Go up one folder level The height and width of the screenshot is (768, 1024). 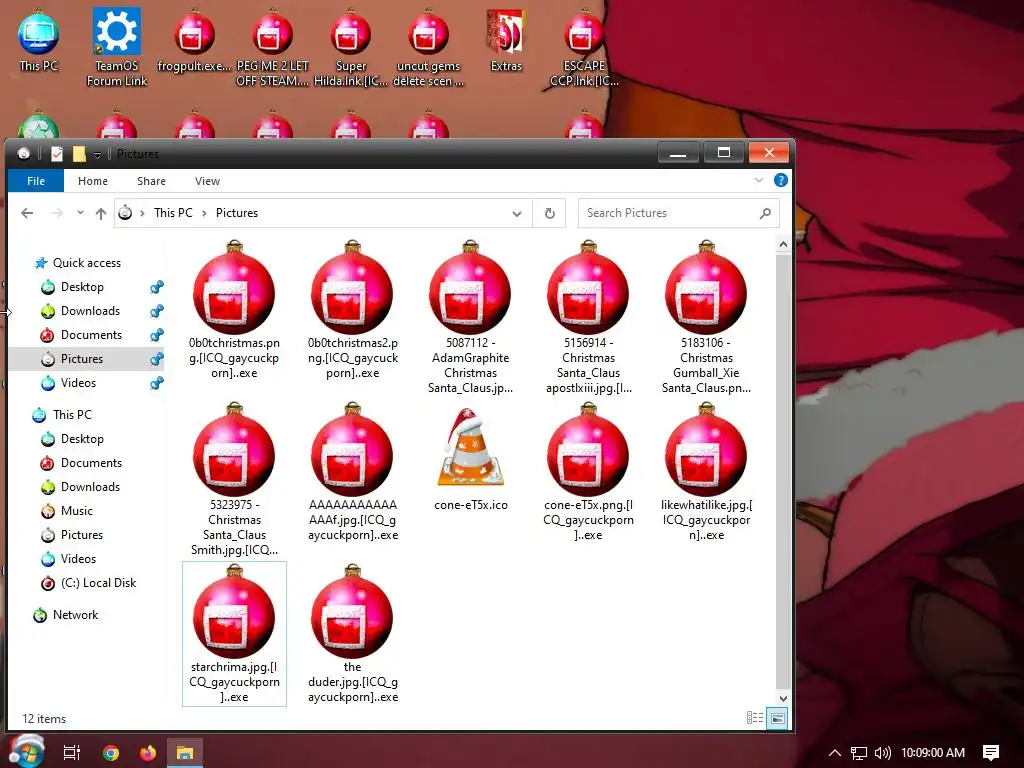[x=101, y=213]
